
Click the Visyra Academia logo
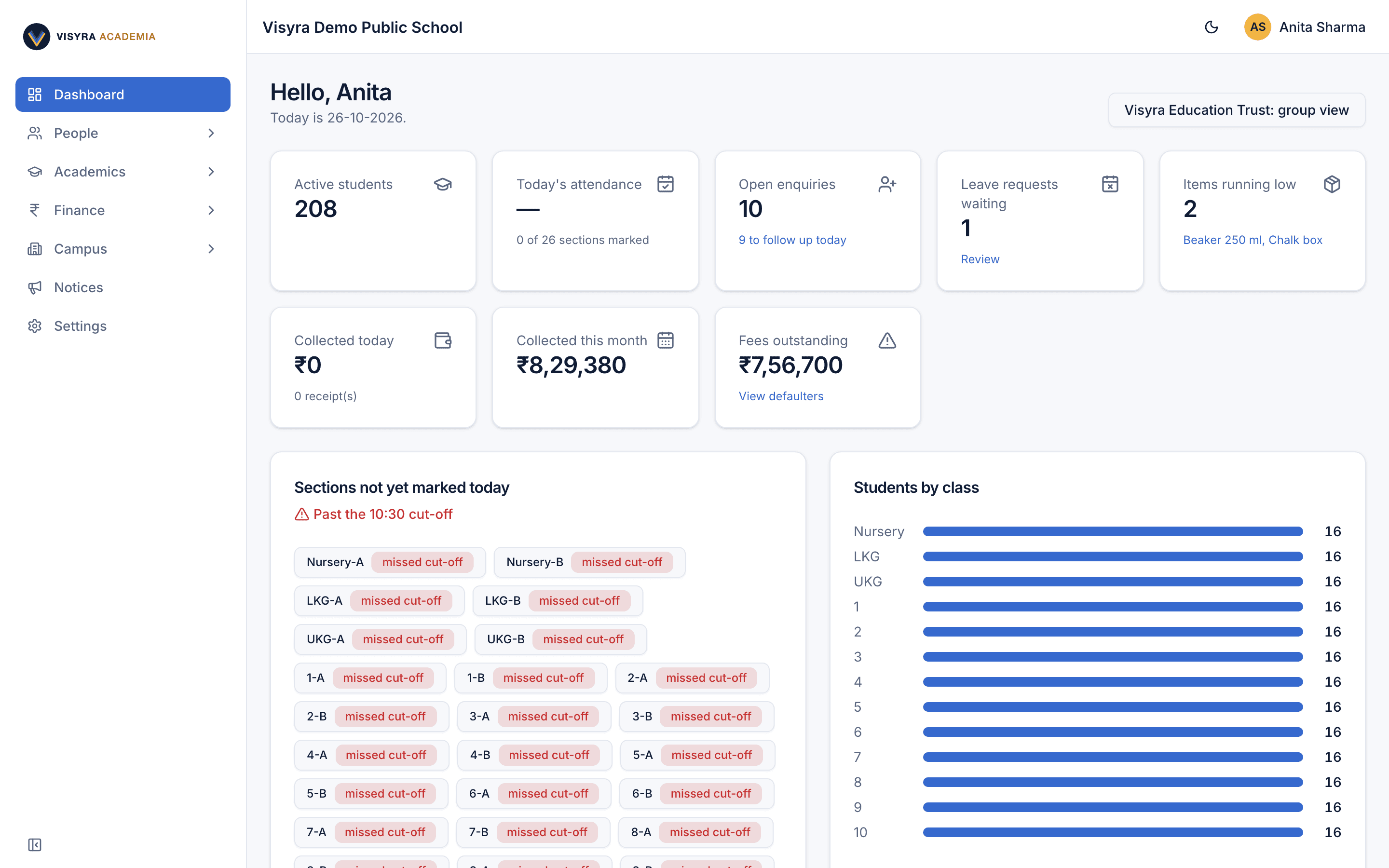click(89, 36)
